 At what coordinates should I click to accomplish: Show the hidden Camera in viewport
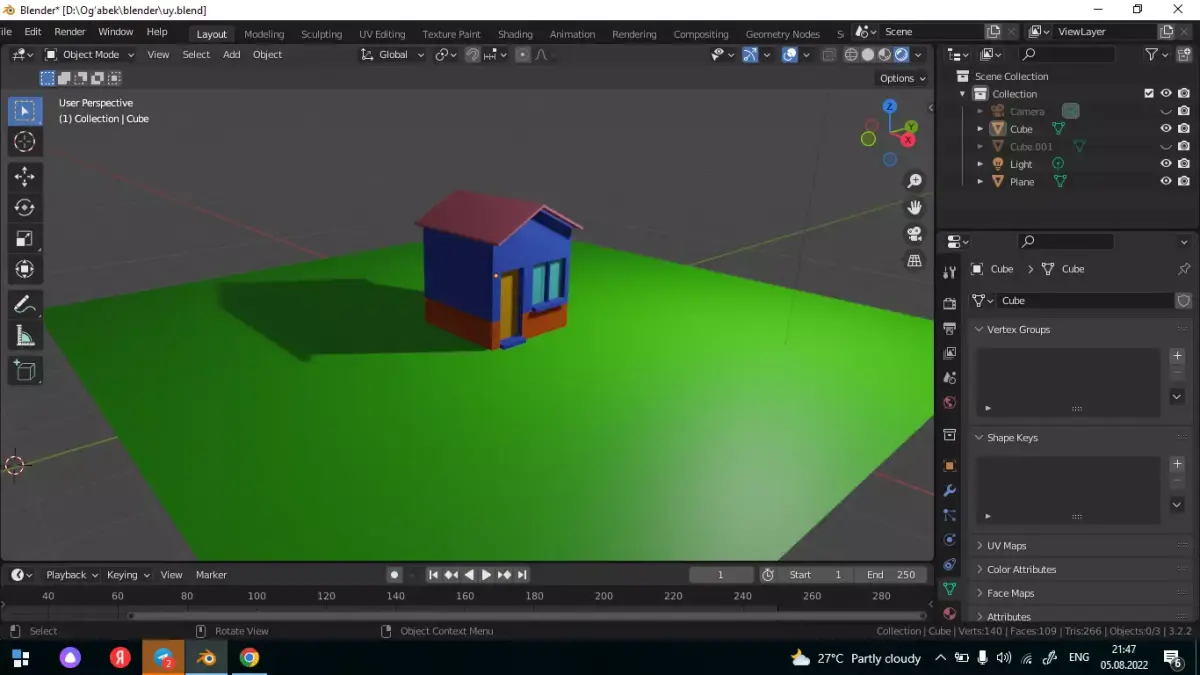tap(1166, 111)
